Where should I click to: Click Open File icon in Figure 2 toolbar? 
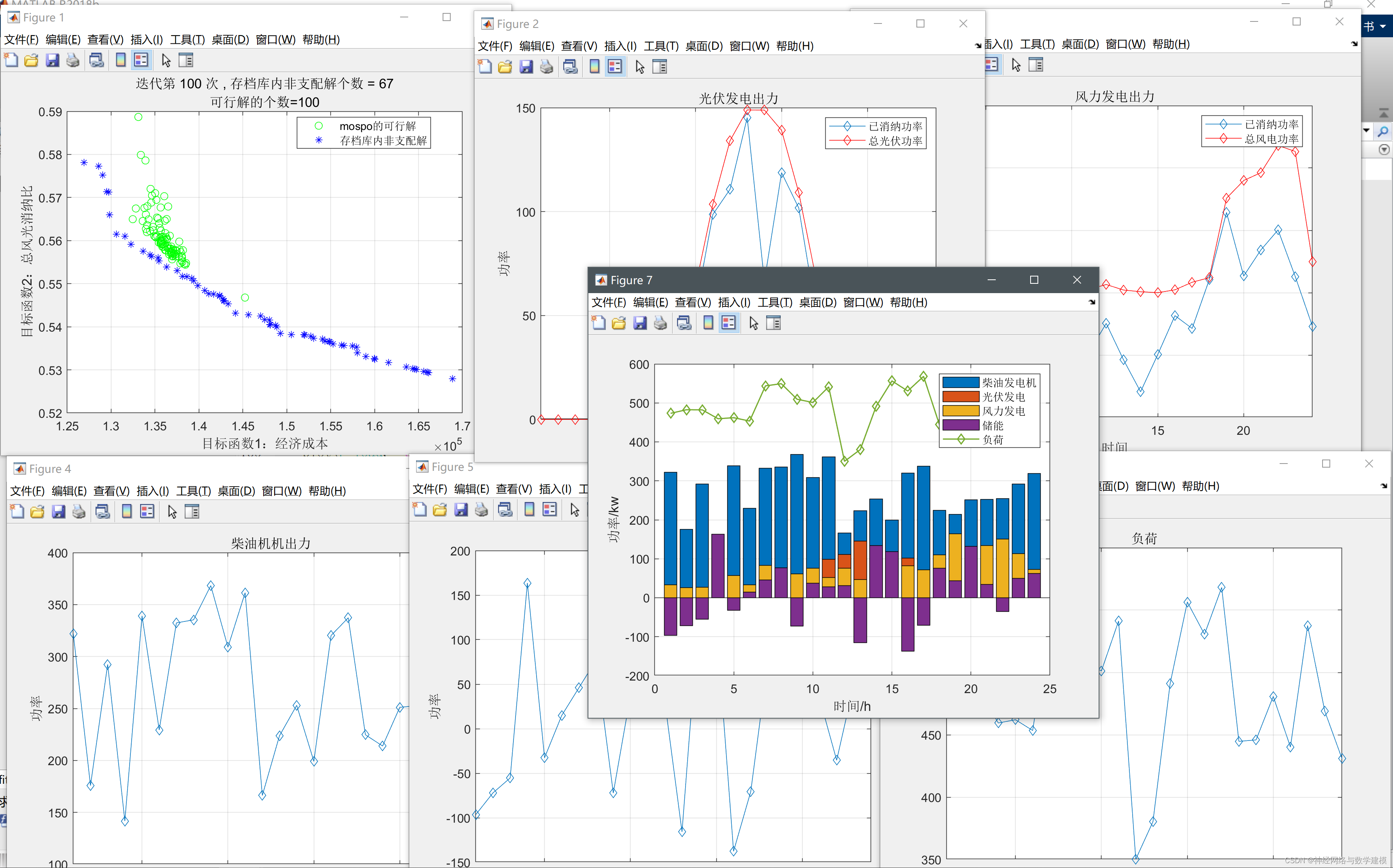505,67
